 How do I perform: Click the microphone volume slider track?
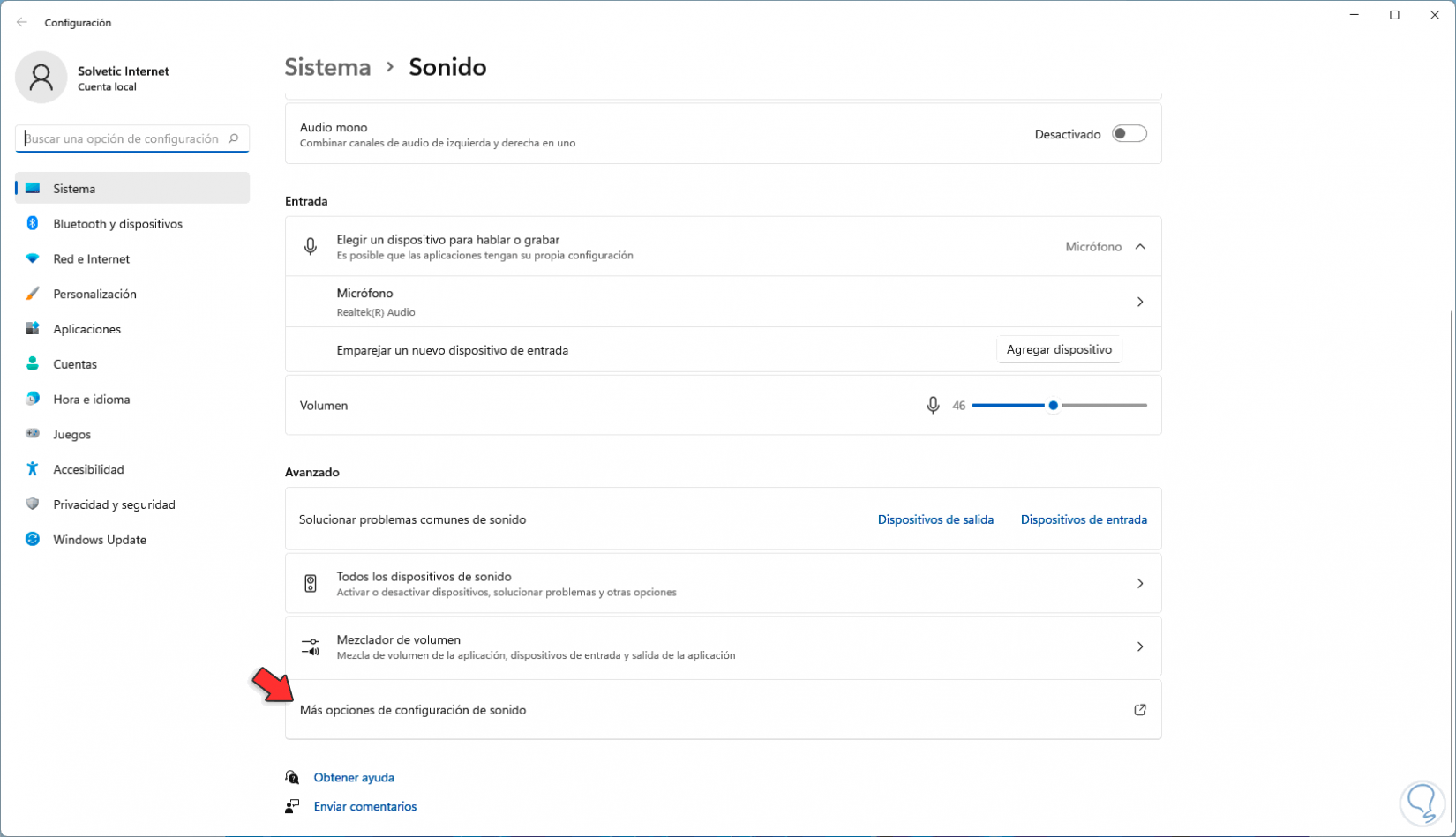[1103, 406]
